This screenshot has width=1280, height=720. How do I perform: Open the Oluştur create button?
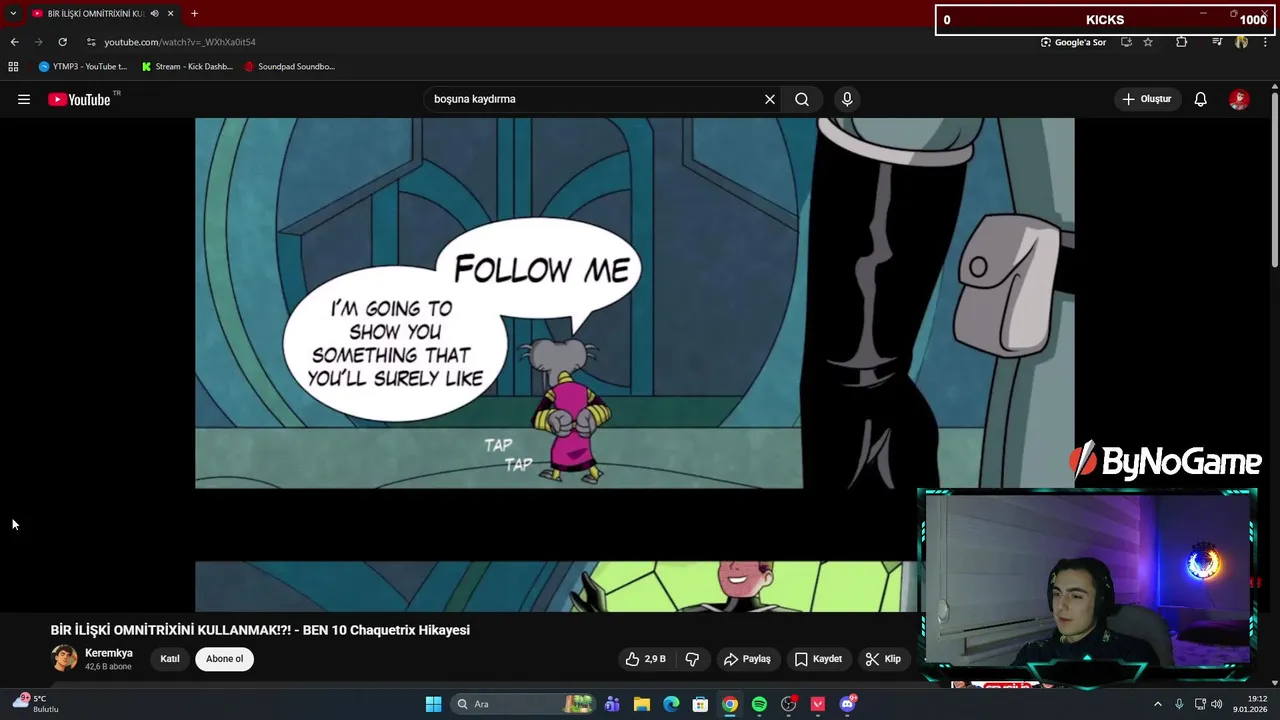pos(1147,99)
